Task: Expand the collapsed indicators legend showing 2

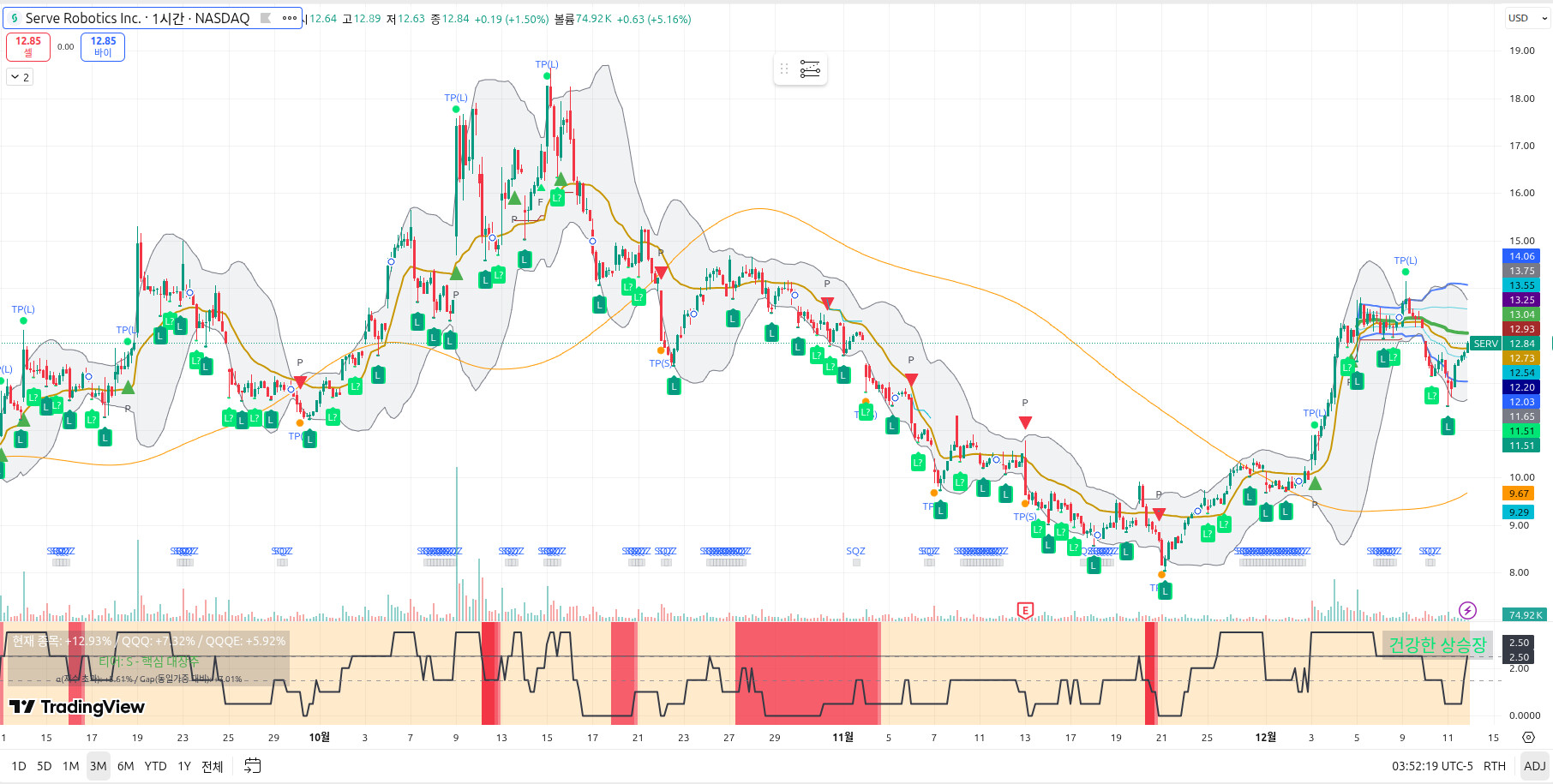Action: click(20, 77)
